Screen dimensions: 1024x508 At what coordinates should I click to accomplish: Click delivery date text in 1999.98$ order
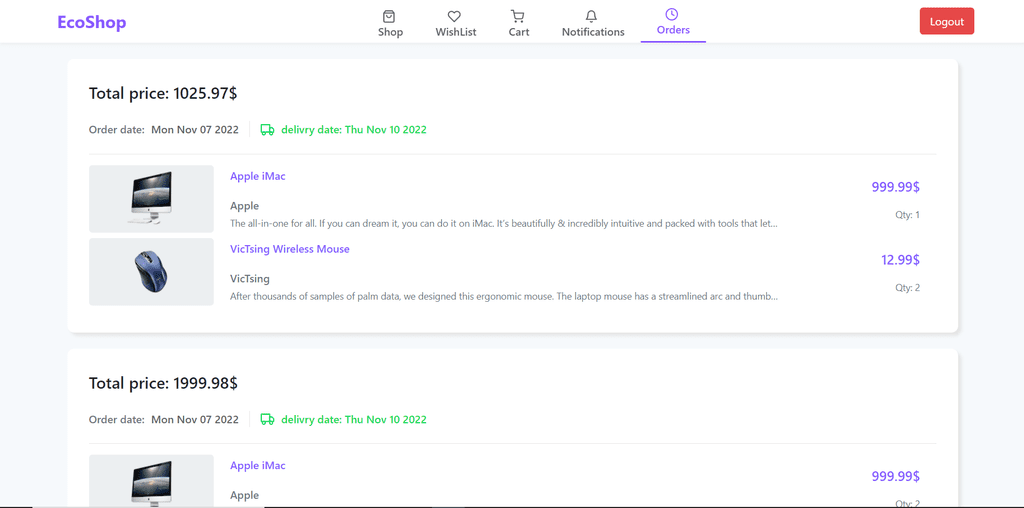(x=353, y=419)
